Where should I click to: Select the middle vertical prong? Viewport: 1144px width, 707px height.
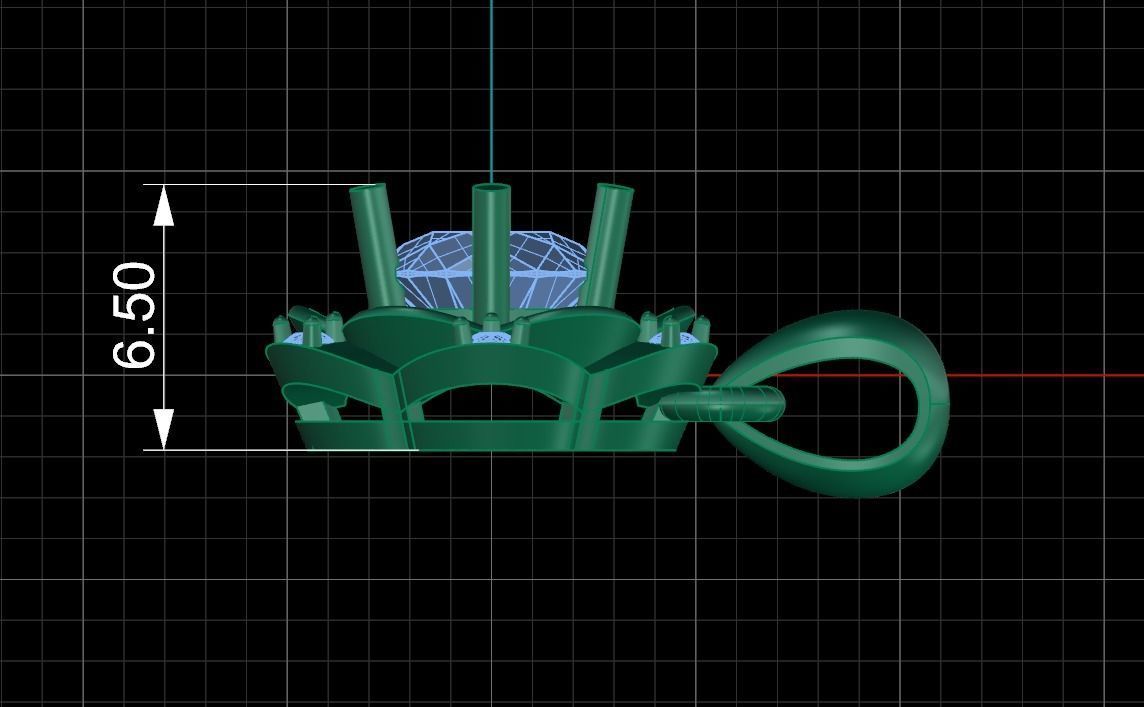(x=490, y=252)
